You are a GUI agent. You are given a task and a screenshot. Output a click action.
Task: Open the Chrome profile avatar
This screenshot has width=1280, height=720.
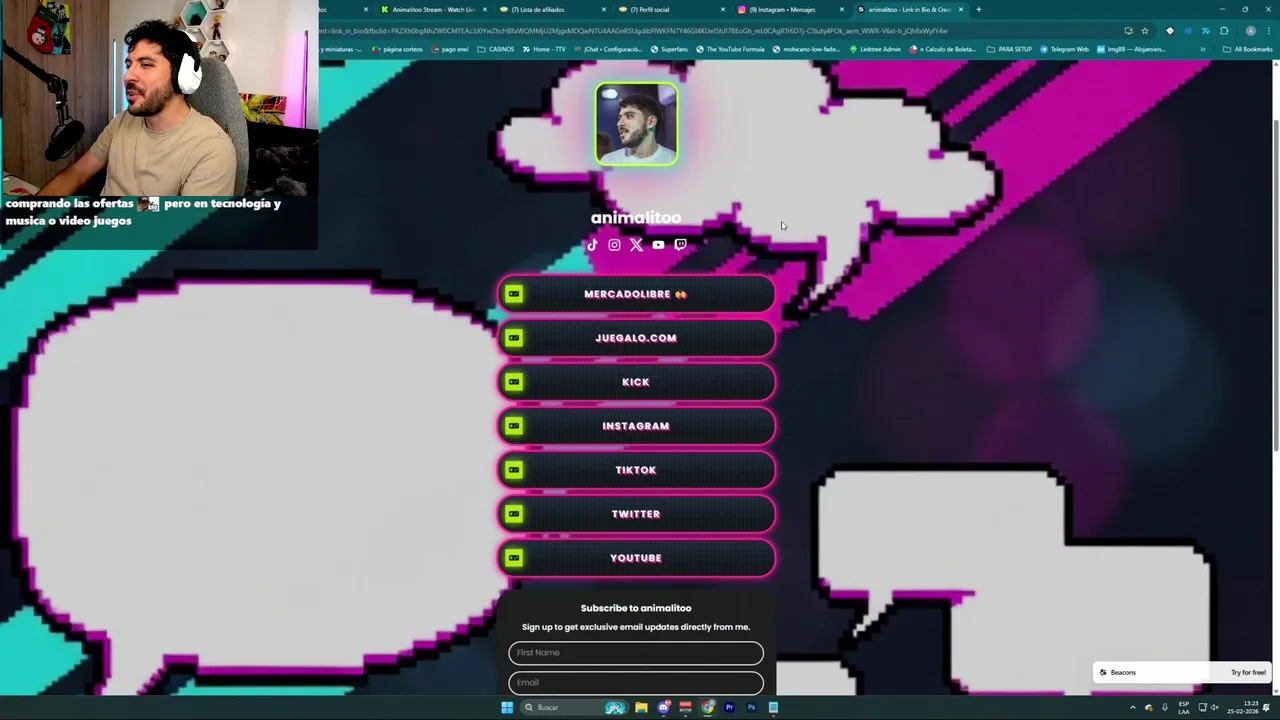point(1250,31)
